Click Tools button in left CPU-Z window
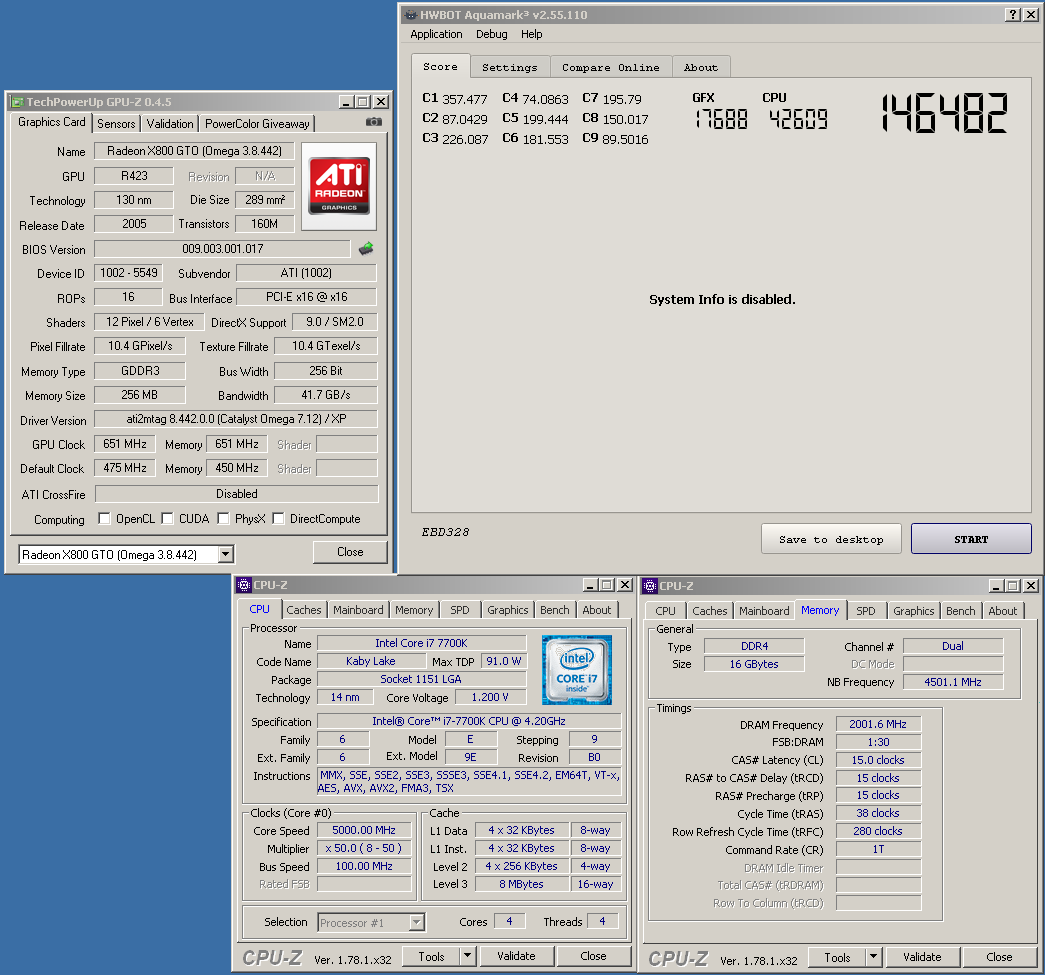Image resolution: width=1045 pixels, height=975 pixels. coord(431,956)
